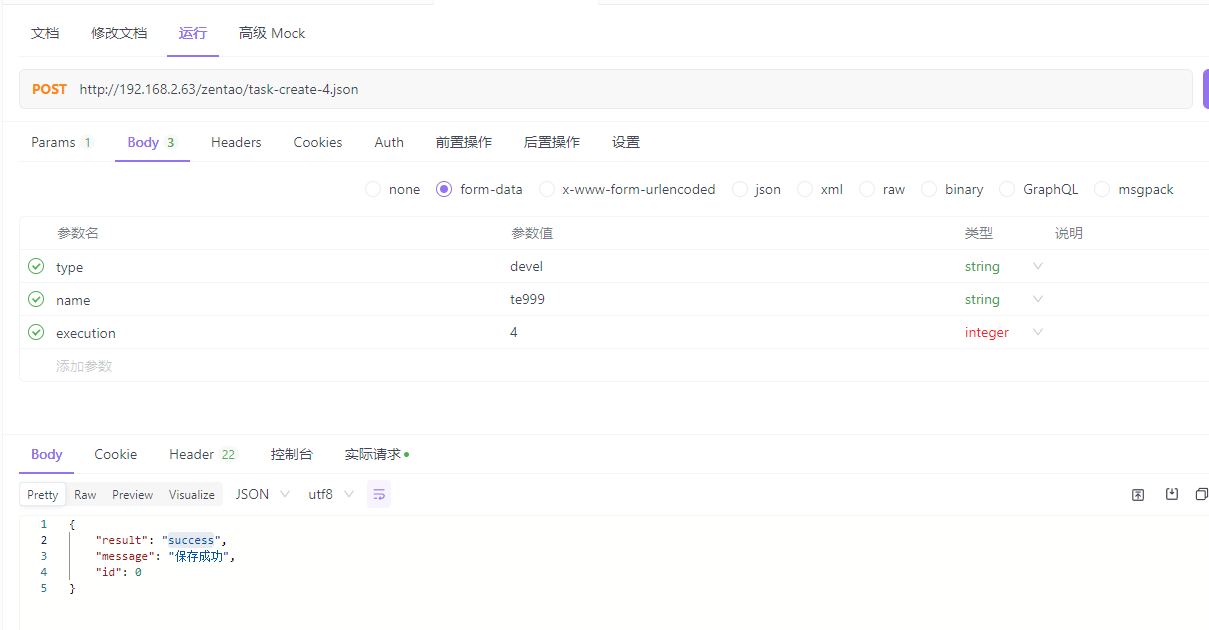Switch response view to Preview

(x=133, y=494)
